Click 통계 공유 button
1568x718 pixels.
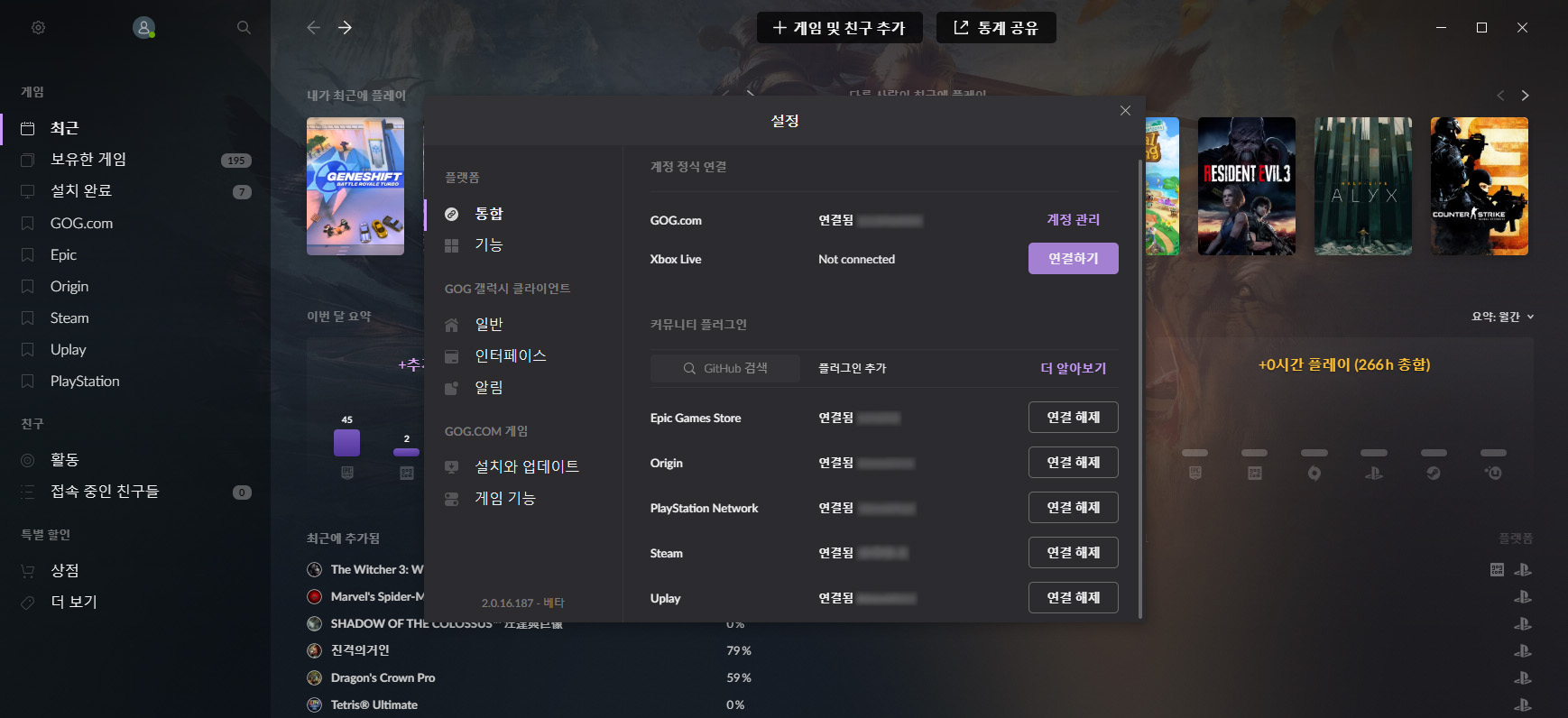click(996, 28)
